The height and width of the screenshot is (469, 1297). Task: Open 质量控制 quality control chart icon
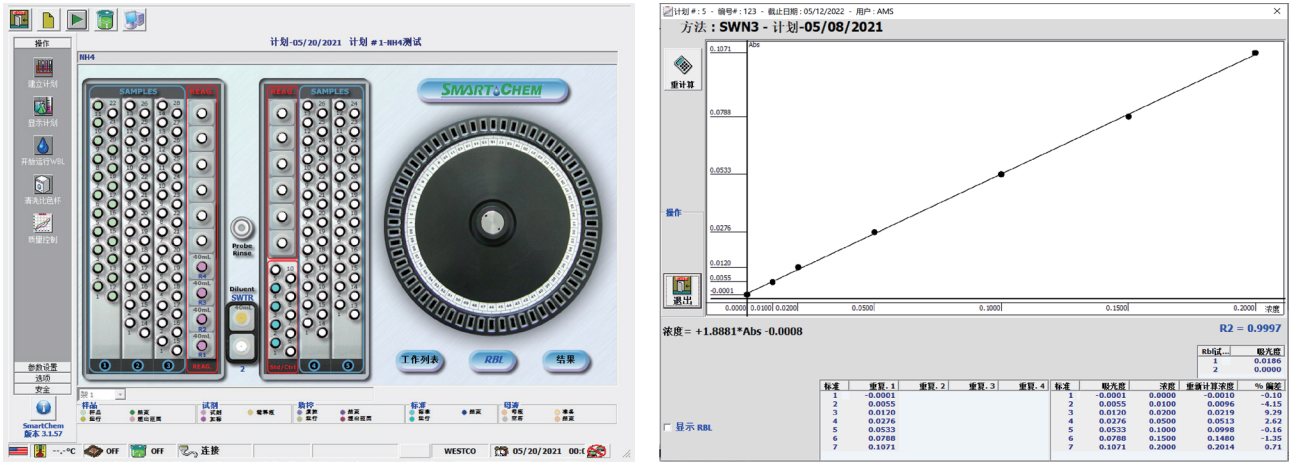(43, 223)
